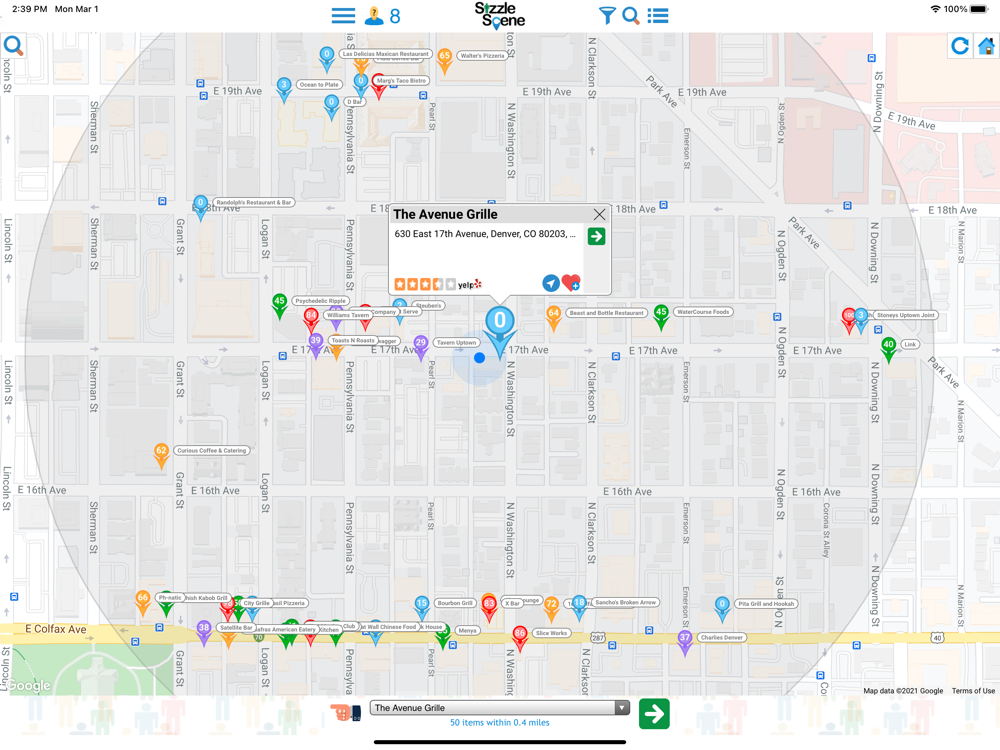Screen dimensions: 1000x750
Task: Open the filter funnel icon
Action: pyautogui.click(x=607, y=16)
